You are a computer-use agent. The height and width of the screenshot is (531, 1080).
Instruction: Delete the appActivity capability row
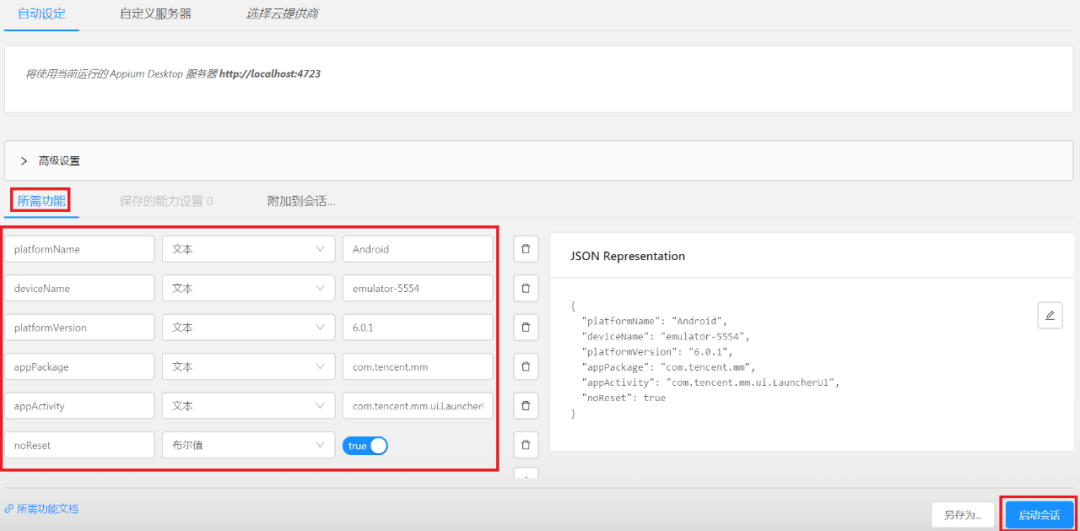[x=526, y=406]
